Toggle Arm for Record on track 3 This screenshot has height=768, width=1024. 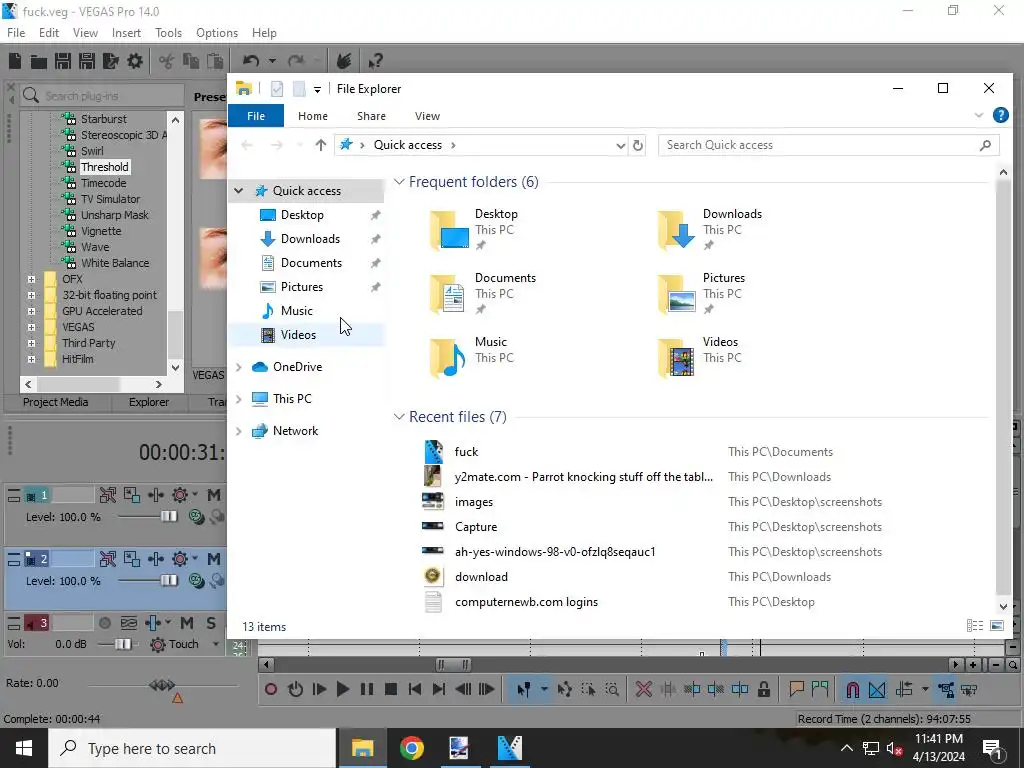(x=104, y=623)
